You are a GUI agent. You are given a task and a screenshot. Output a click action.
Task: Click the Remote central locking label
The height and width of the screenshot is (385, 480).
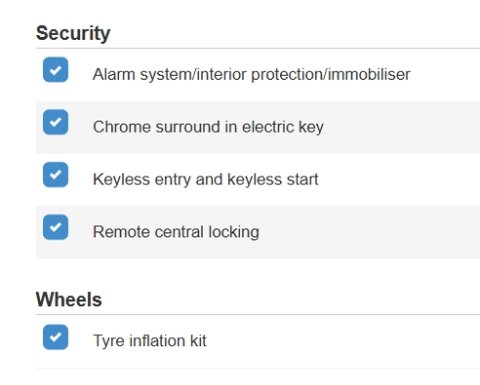point(176,232)
